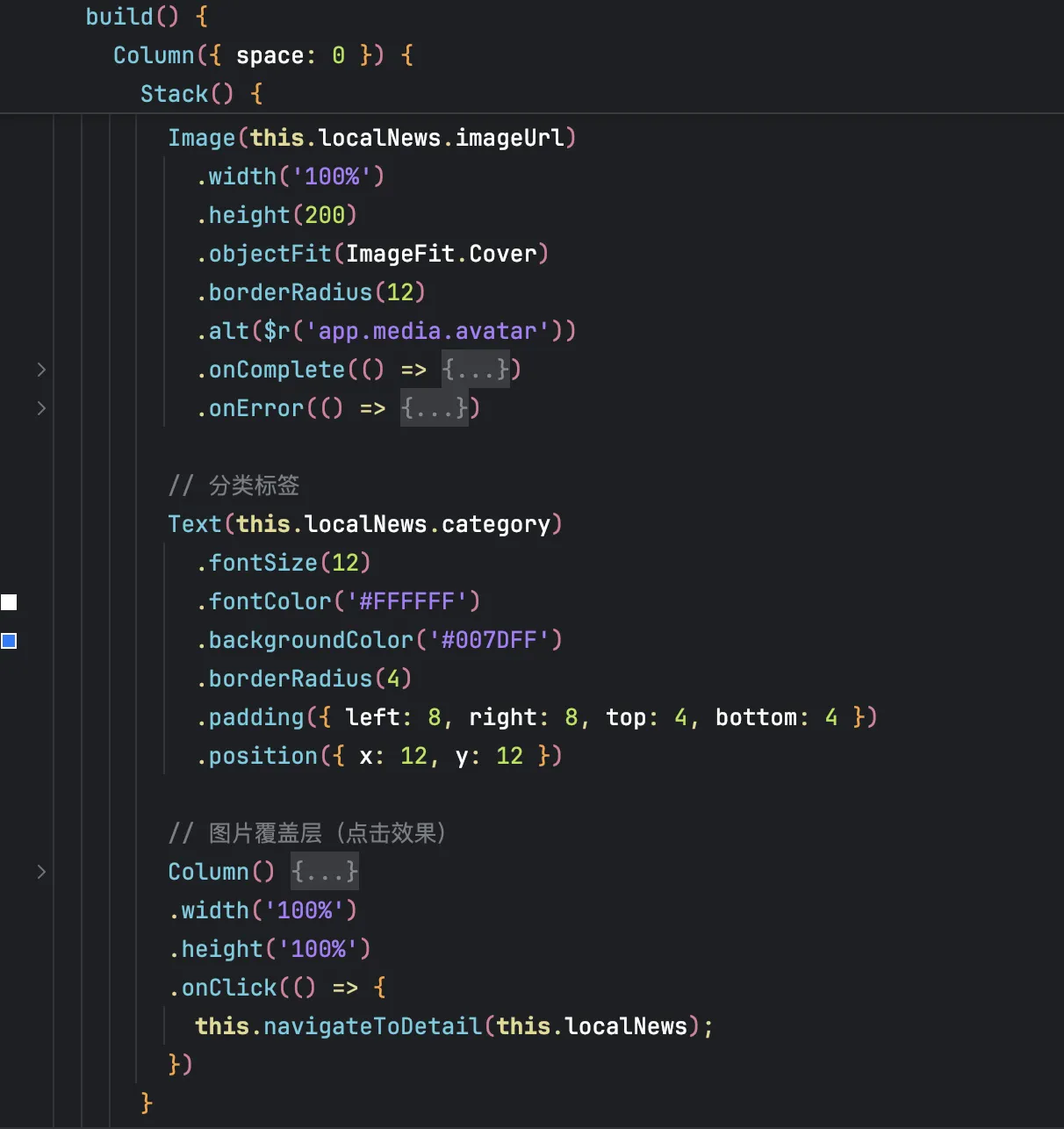The height and width of the screenshot is (1129, 1064).
Task: Click Text(this.localNews.category) line
Action: (365, 524)
